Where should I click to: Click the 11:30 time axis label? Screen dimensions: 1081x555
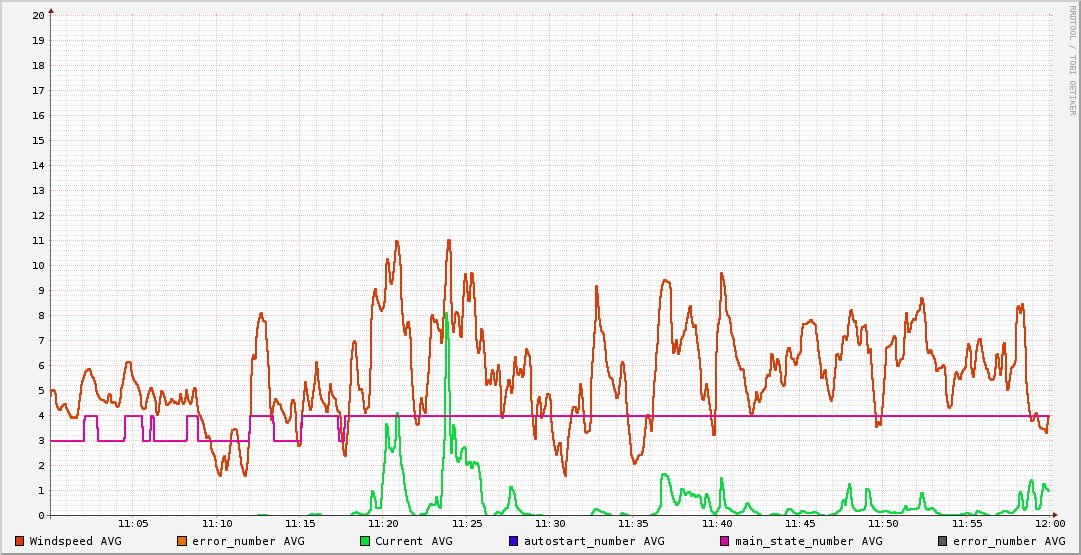[x=550, y=523]
